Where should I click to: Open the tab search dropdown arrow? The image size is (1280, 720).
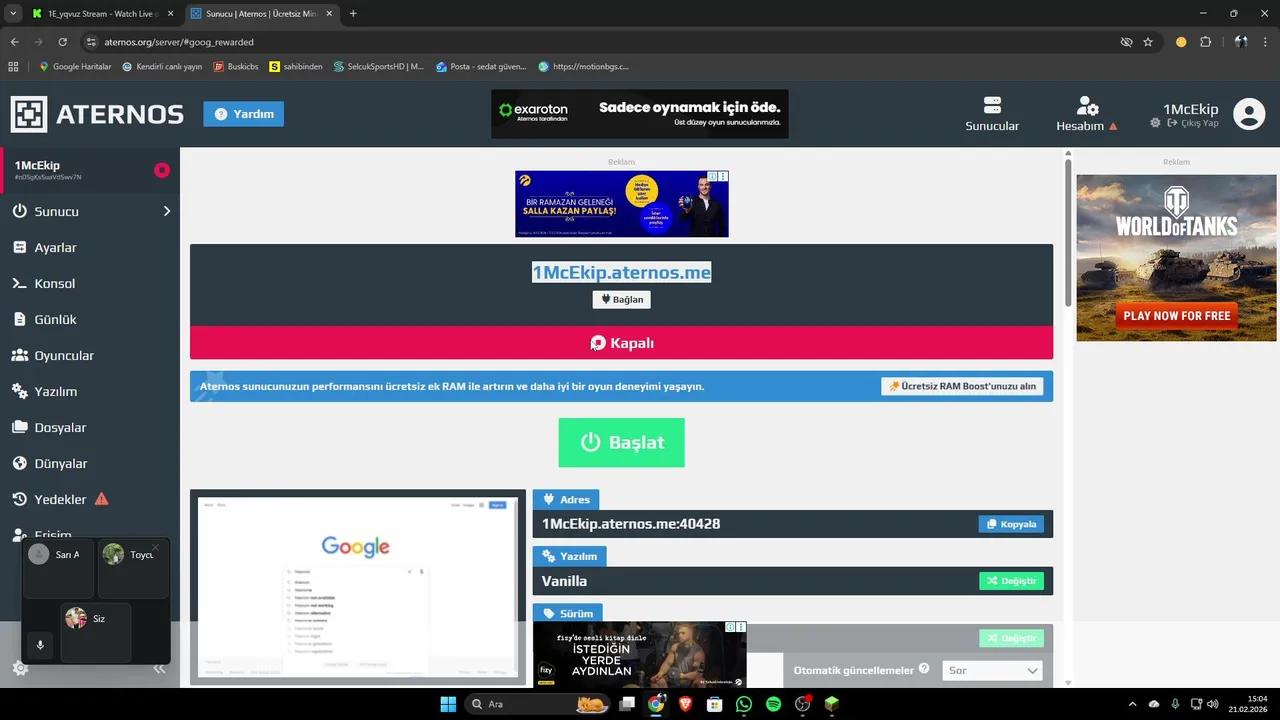click(13, 14)
